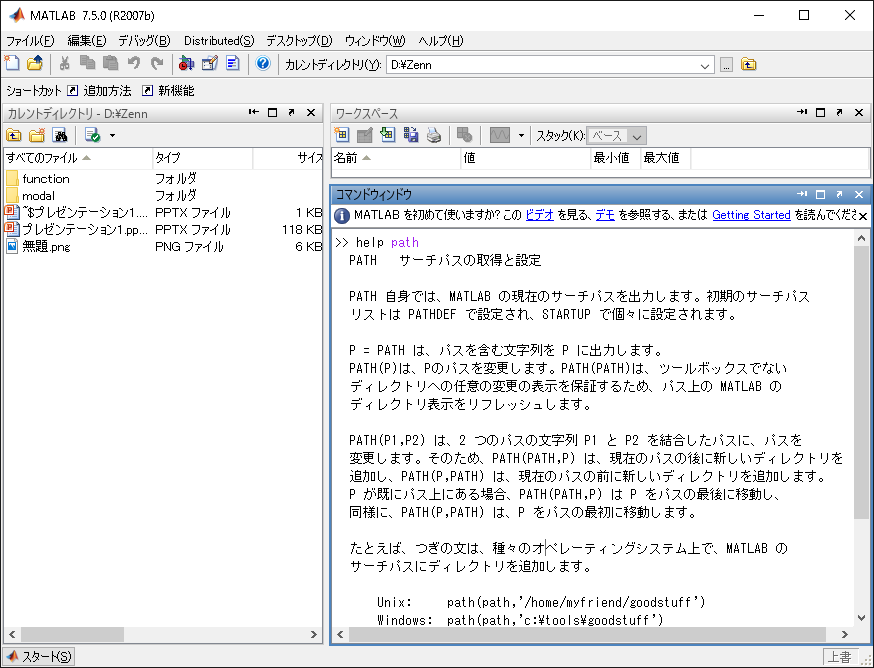Click the Print workspace icon
This screenshot has width=874, height=668.
pos(434,135)
